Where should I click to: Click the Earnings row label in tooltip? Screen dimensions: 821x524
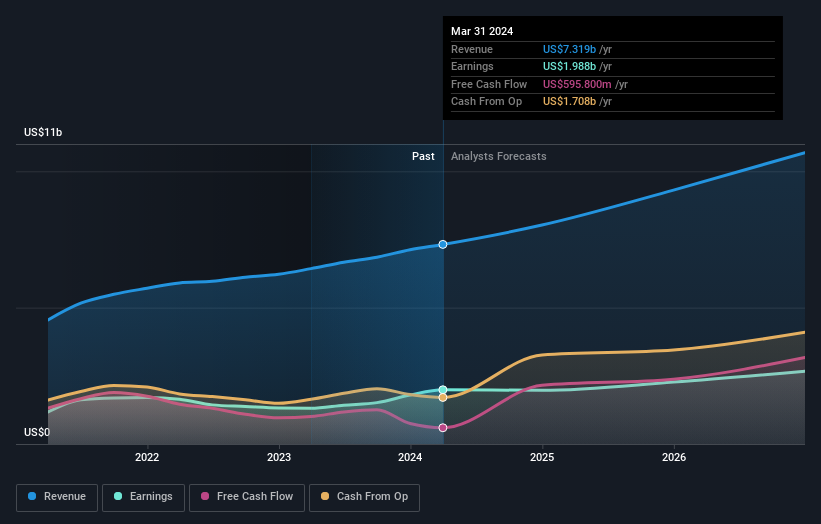pos(472,66)
